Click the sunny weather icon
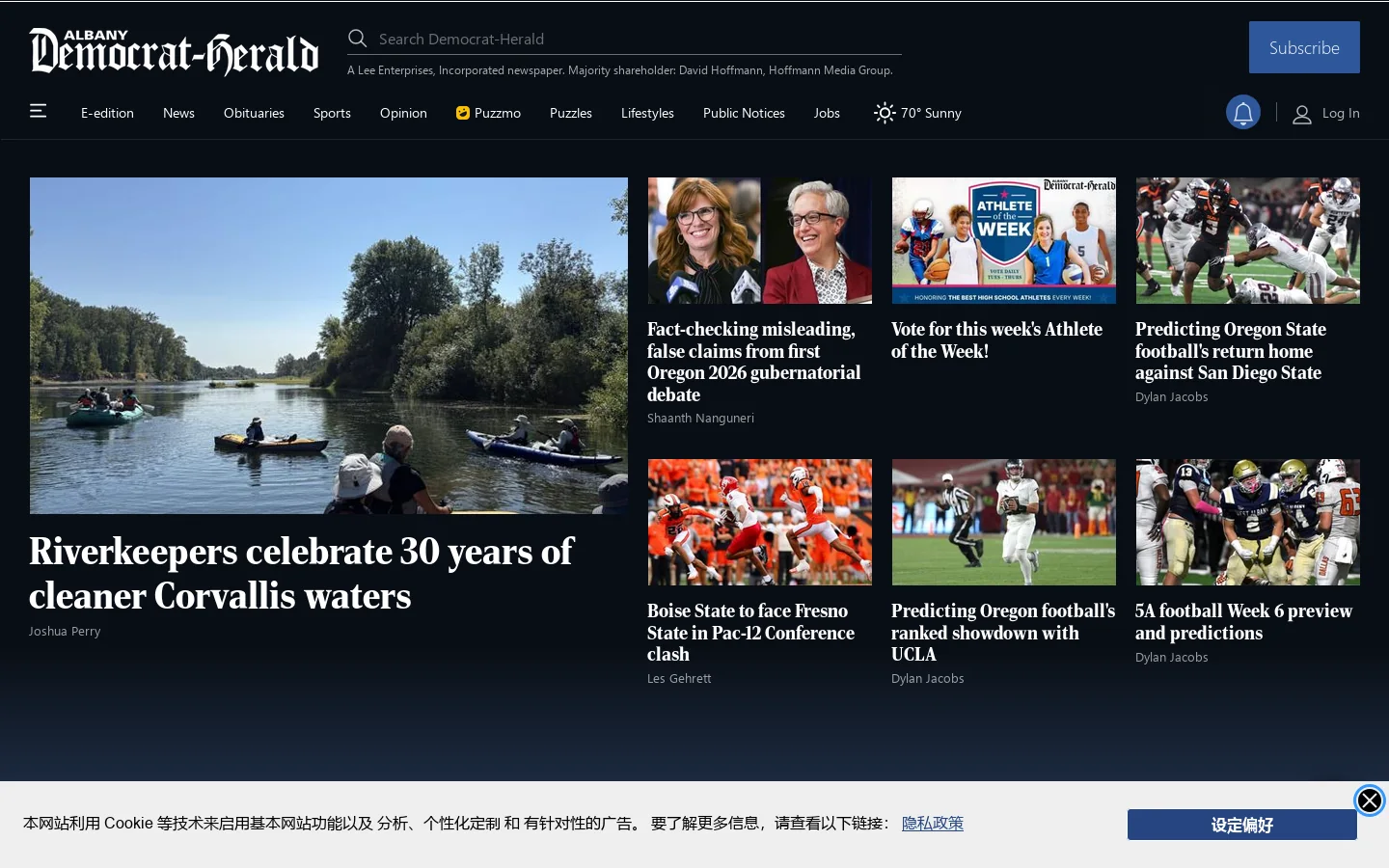This screenshot has height=868, width=1389. click(x=885, y=113)
